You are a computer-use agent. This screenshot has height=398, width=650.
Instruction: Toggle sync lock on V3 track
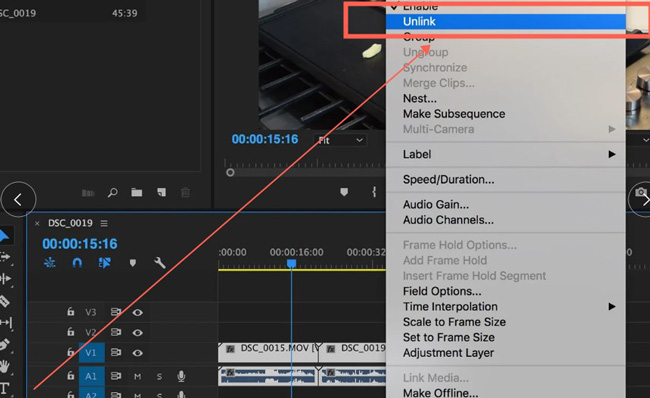116,312
